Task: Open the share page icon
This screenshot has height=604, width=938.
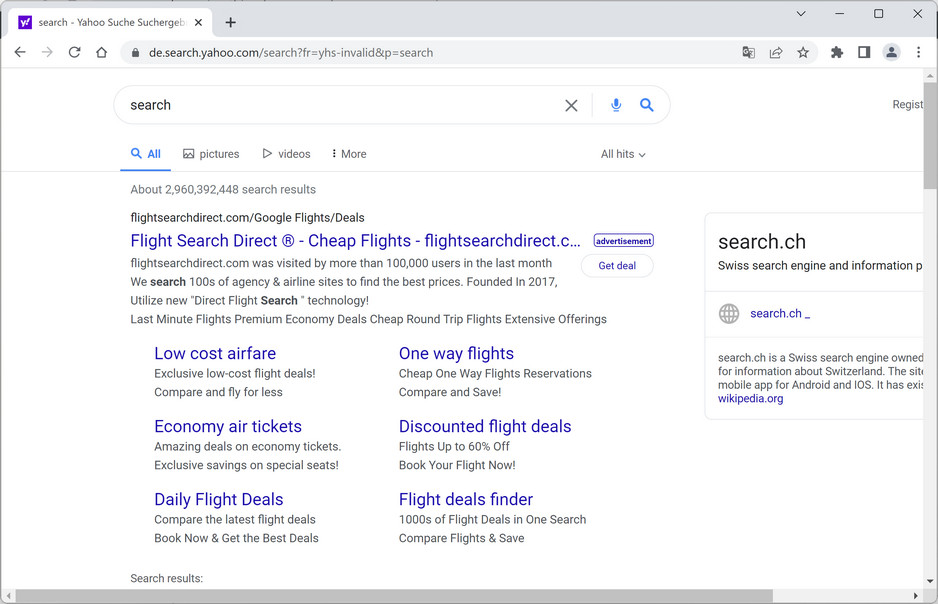Action: (x=776, y=53)
